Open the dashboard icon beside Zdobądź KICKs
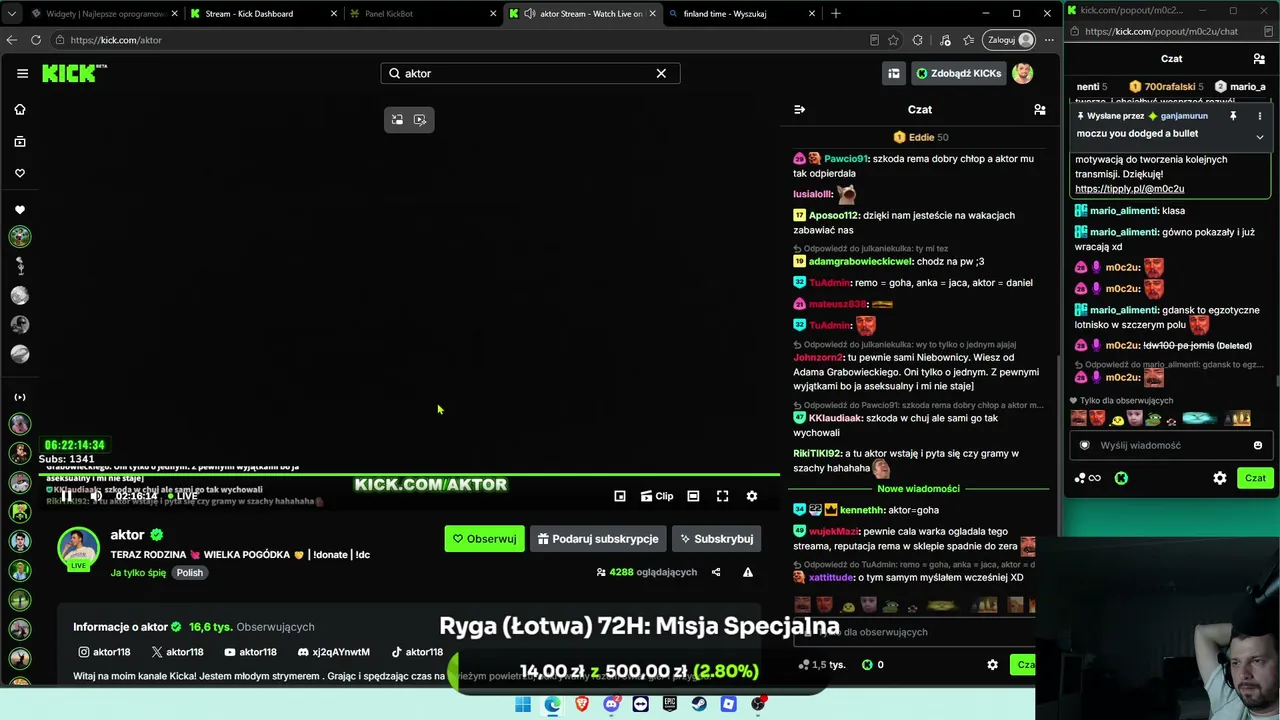The image size is (1280, 720). (x=894, y=73)
